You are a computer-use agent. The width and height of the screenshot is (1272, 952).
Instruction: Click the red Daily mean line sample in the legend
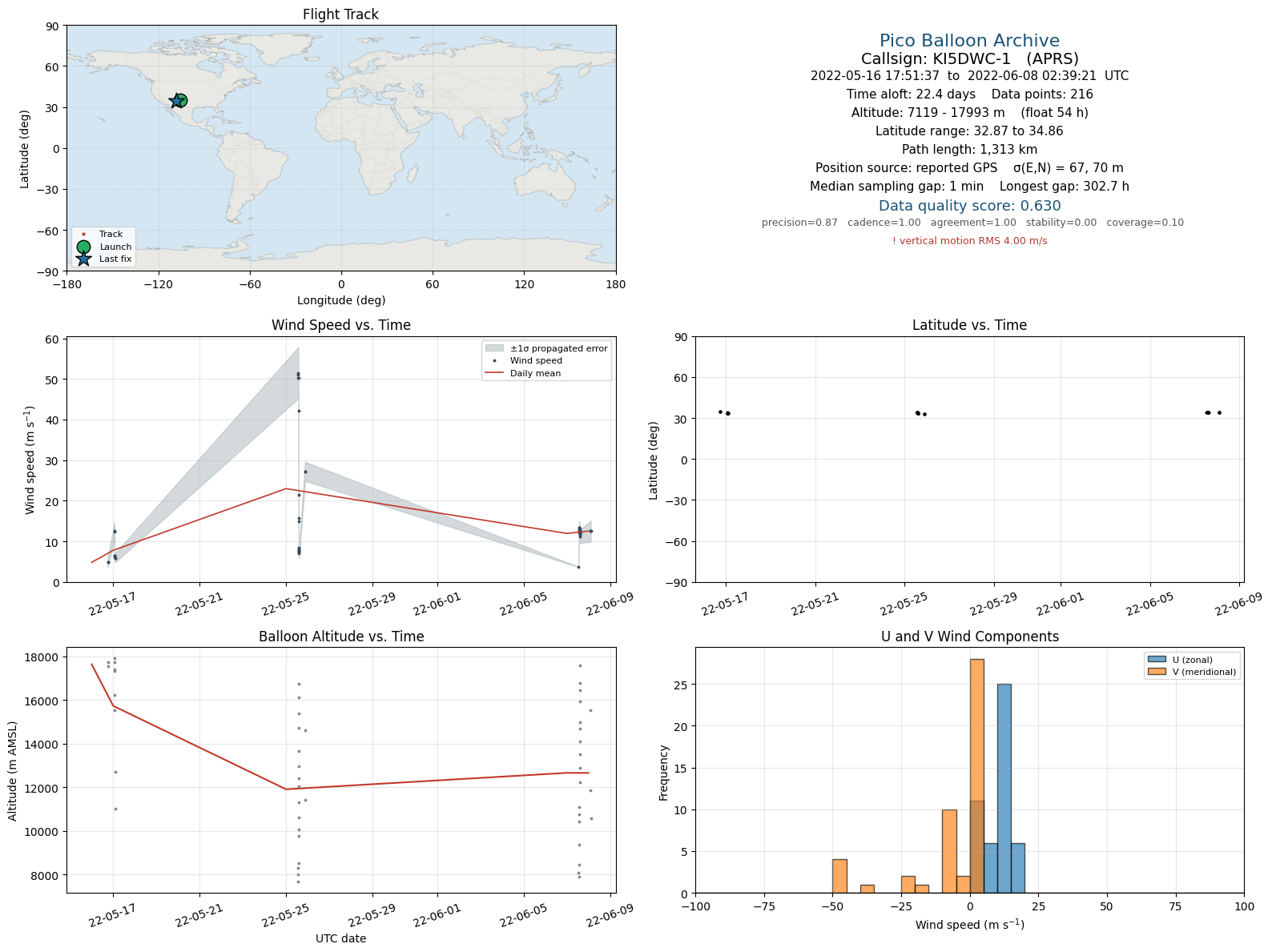pyautogui.click(x=494, y=373)
